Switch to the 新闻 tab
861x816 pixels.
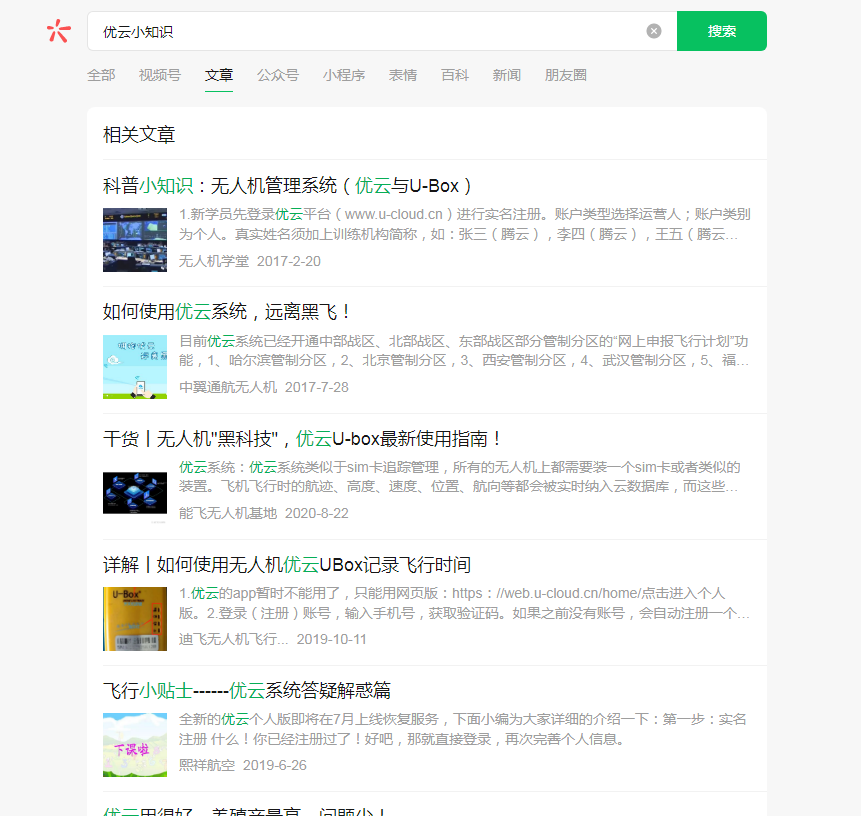click(x=506, y=75)
